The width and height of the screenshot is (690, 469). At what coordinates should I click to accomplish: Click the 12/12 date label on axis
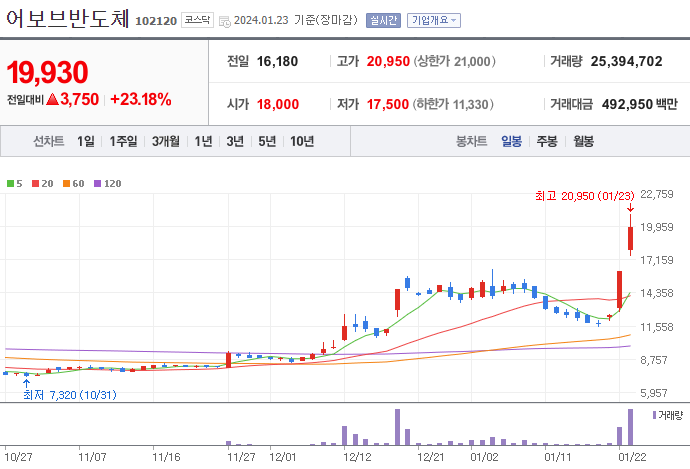[x=357, y=457]
